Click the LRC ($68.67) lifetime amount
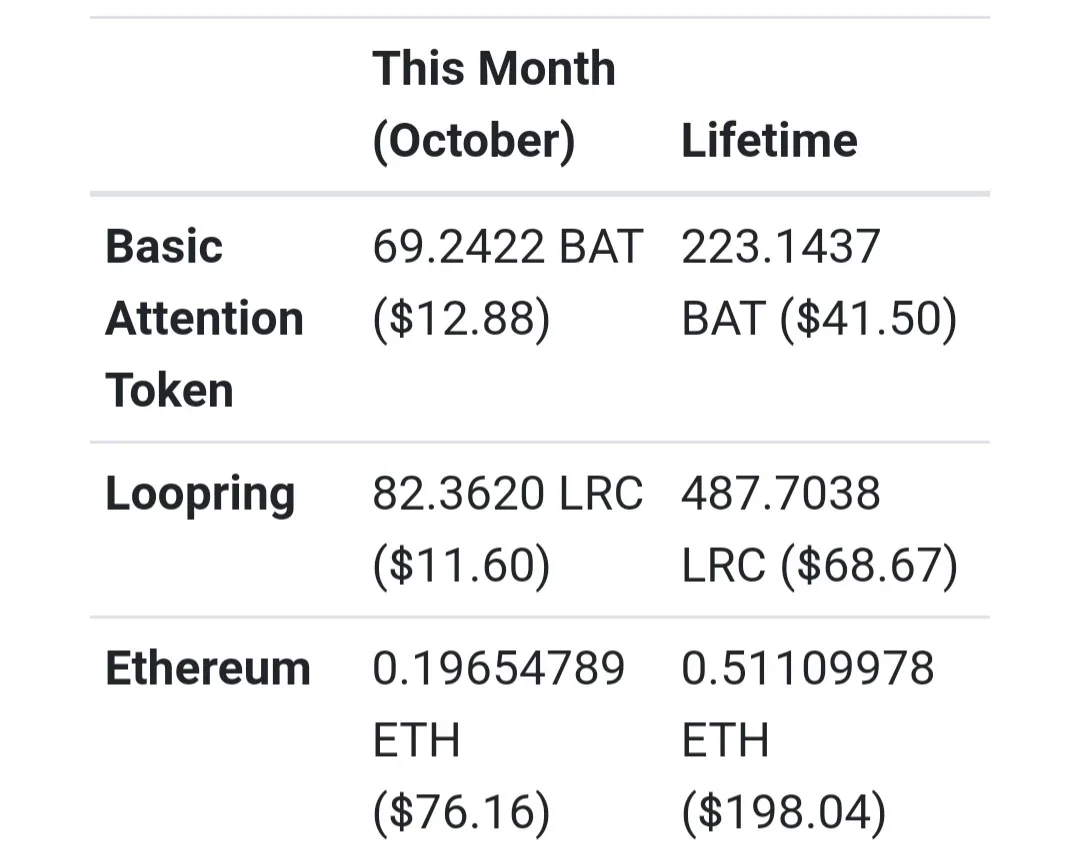The width and height of the screenshot is (1080, 860). (819, 565)
